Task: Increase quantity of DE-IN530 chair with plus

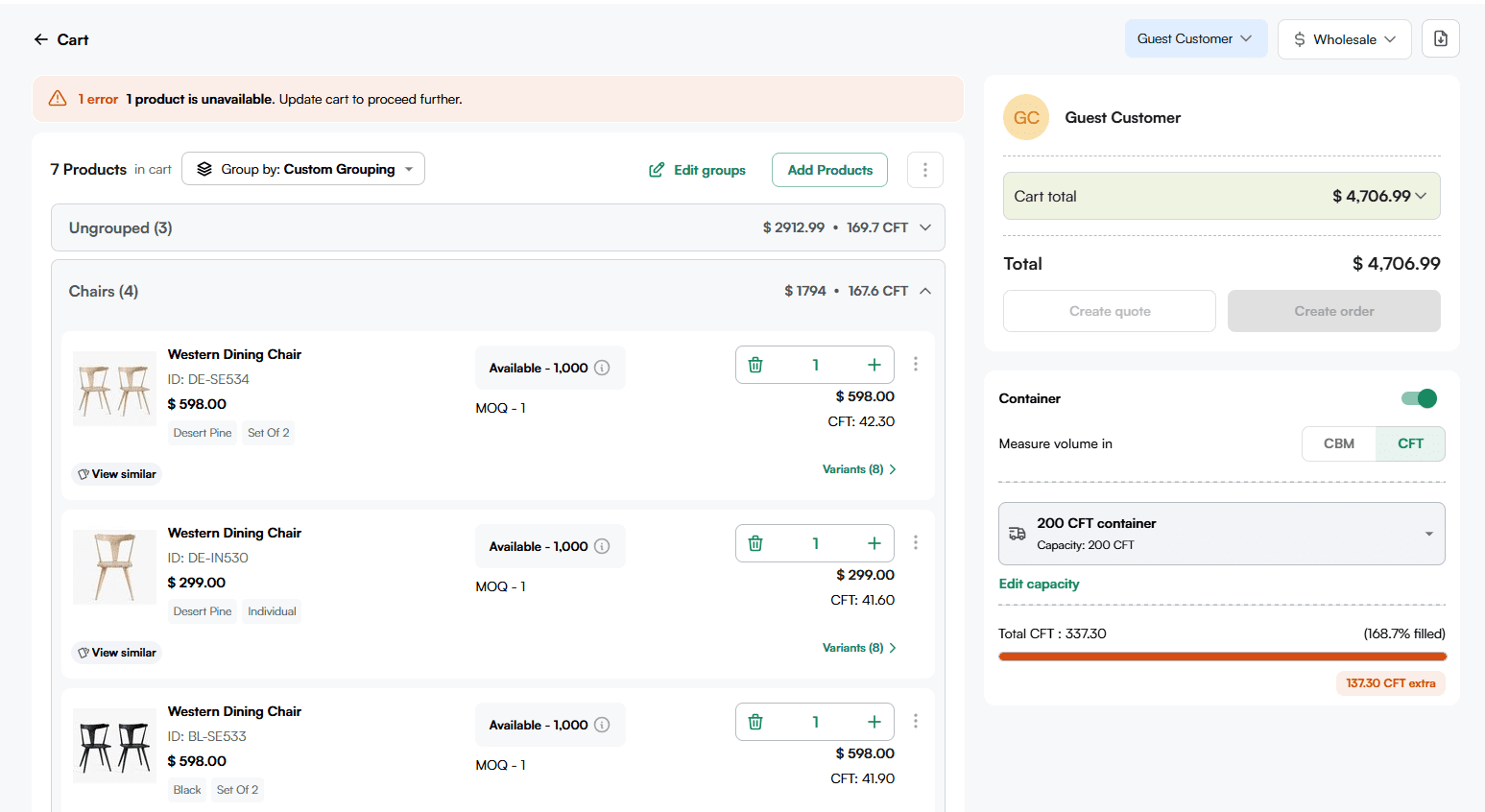Action: 874,543
